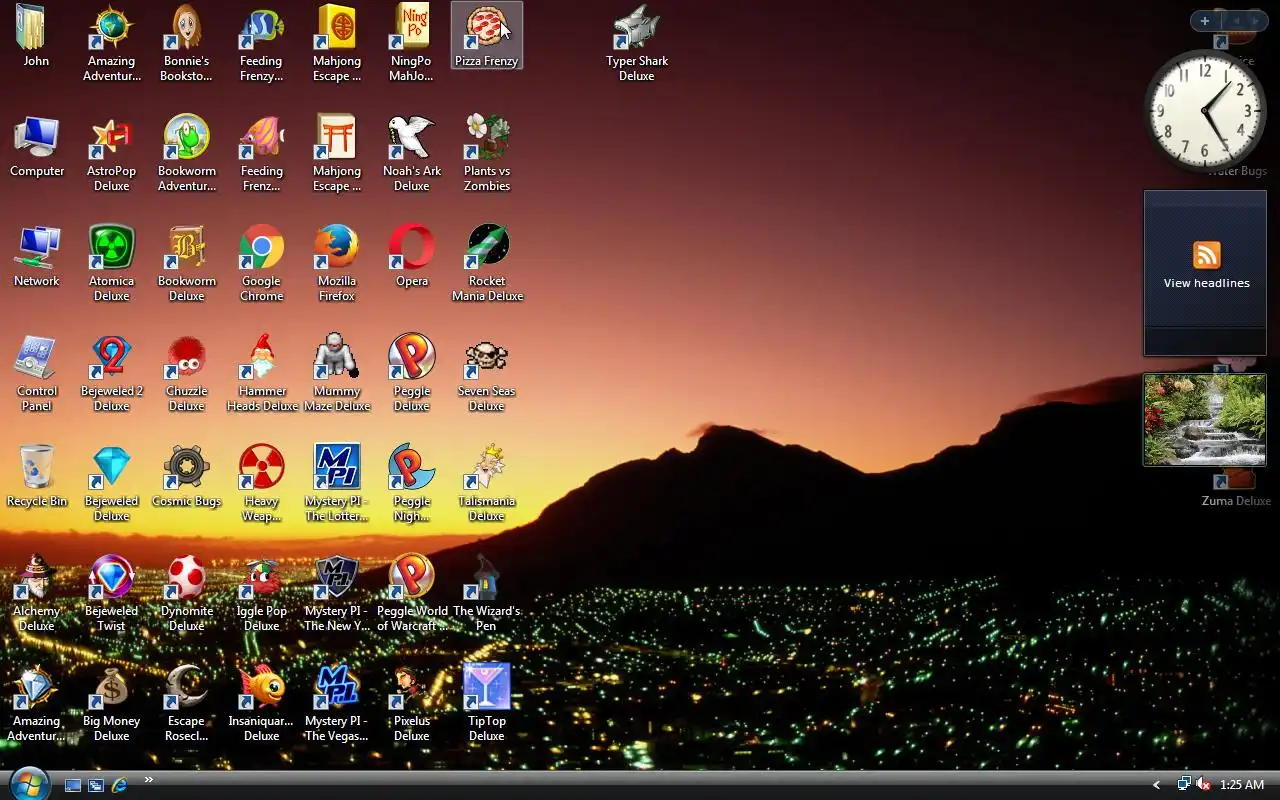Screen dimensions: 1280x800
Task: Launch the Opera browser shortcut
Action: [412, 256]
